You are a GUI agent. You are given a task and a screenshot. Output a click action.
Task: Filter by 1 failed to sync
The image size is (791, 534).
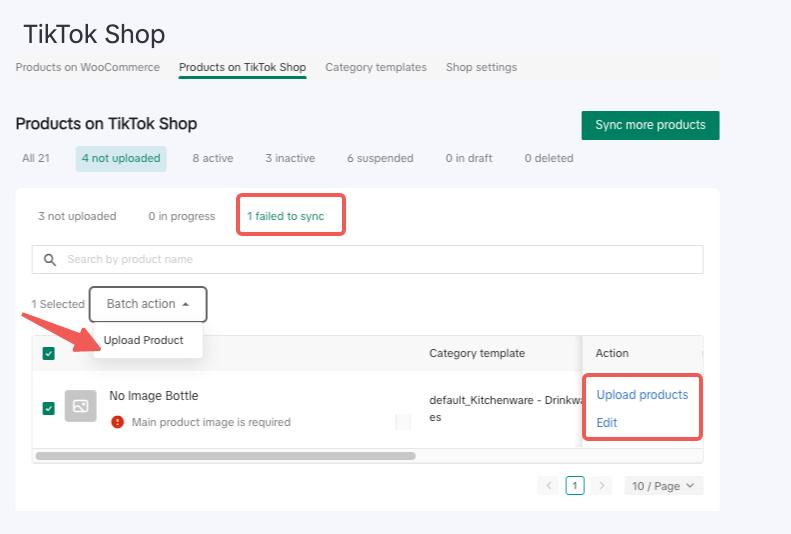coord(285,216)
